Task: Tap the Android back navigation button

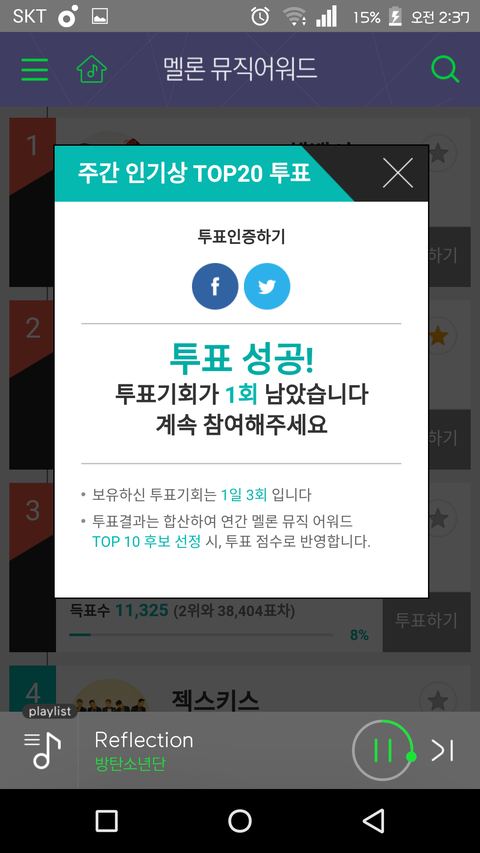Action: 373,820
